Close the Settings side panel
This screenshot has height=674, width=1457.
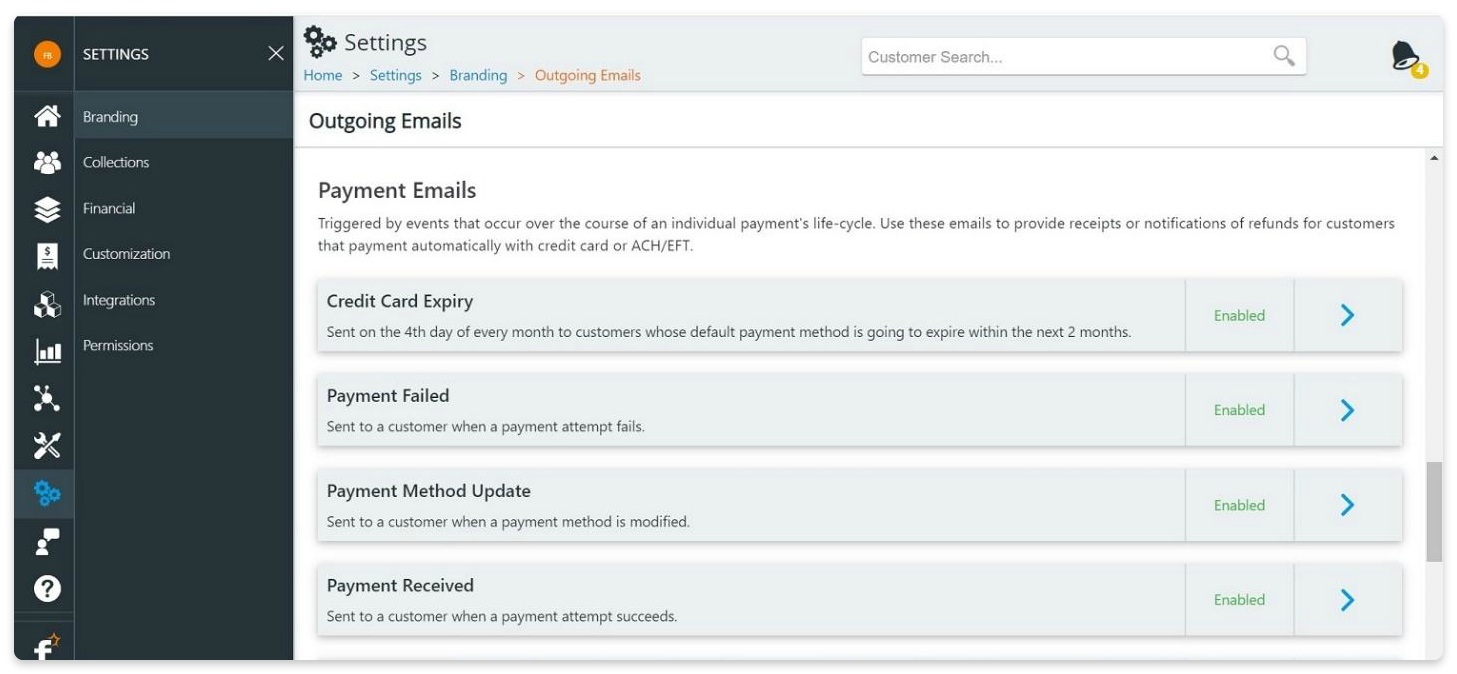point(276,54)
